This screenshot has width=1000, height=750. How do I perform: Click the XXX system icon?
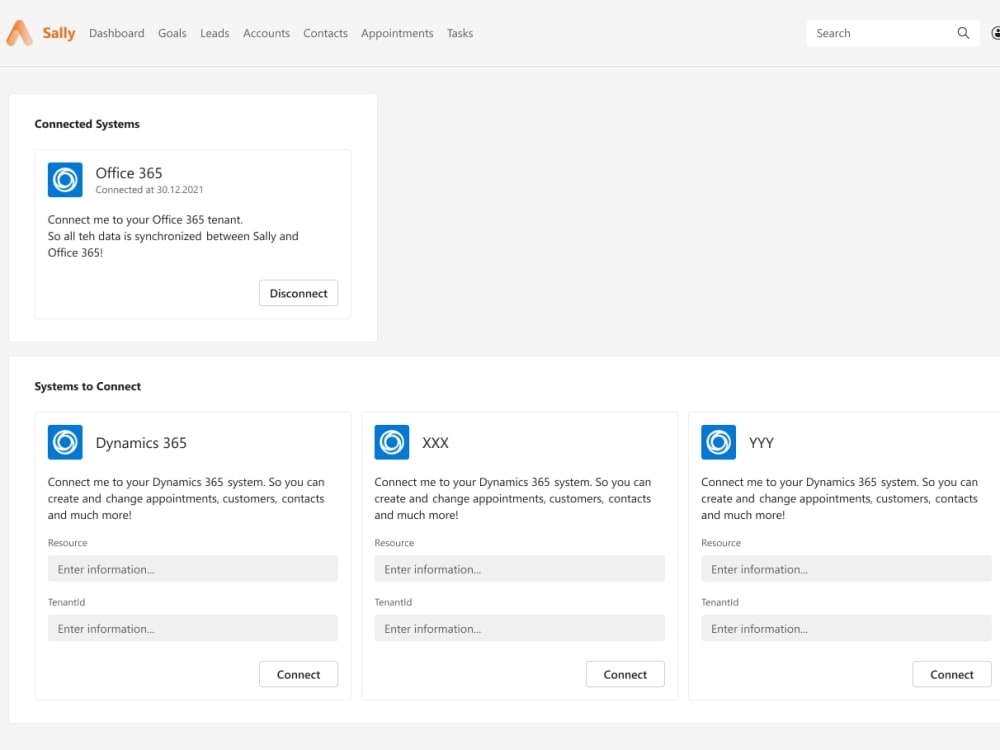click(x=391, y=442)
